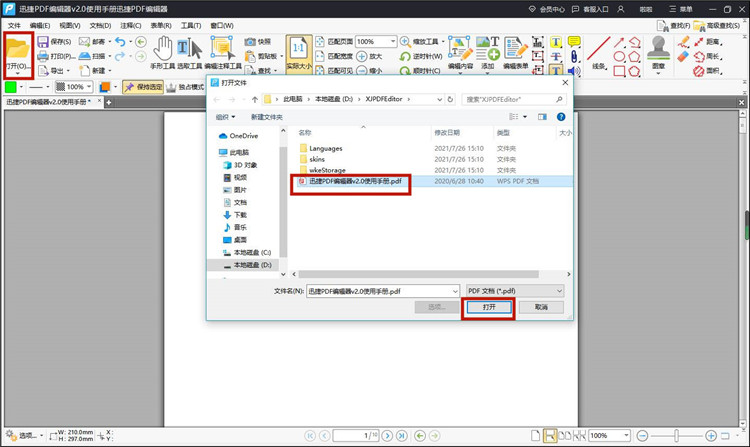This screenshot has height=447, width=750.
Task: Select the 编辑注释工具 annotation edit tool
Action: point(222,53)
